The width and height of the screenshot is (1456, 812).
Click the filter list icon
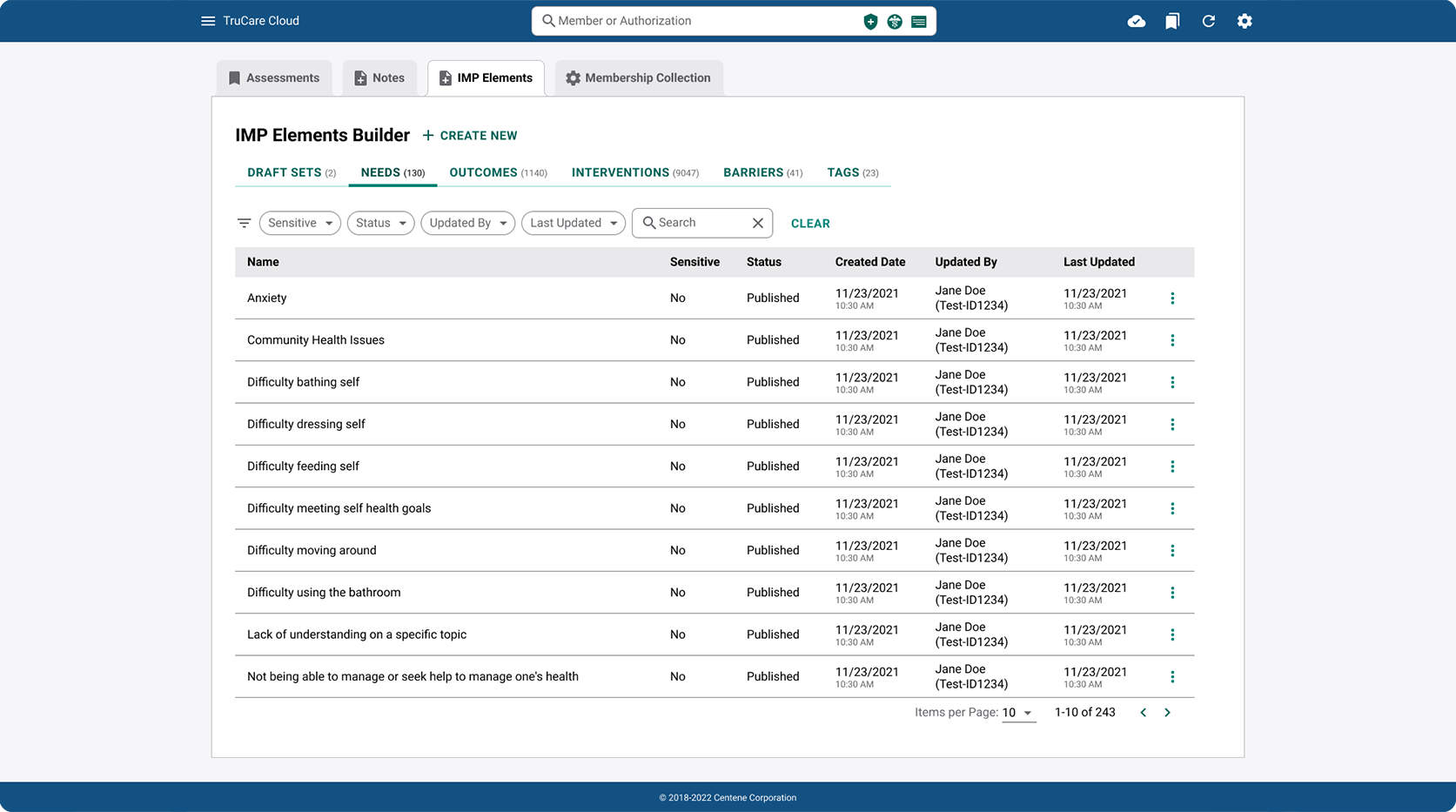(245, 224)
